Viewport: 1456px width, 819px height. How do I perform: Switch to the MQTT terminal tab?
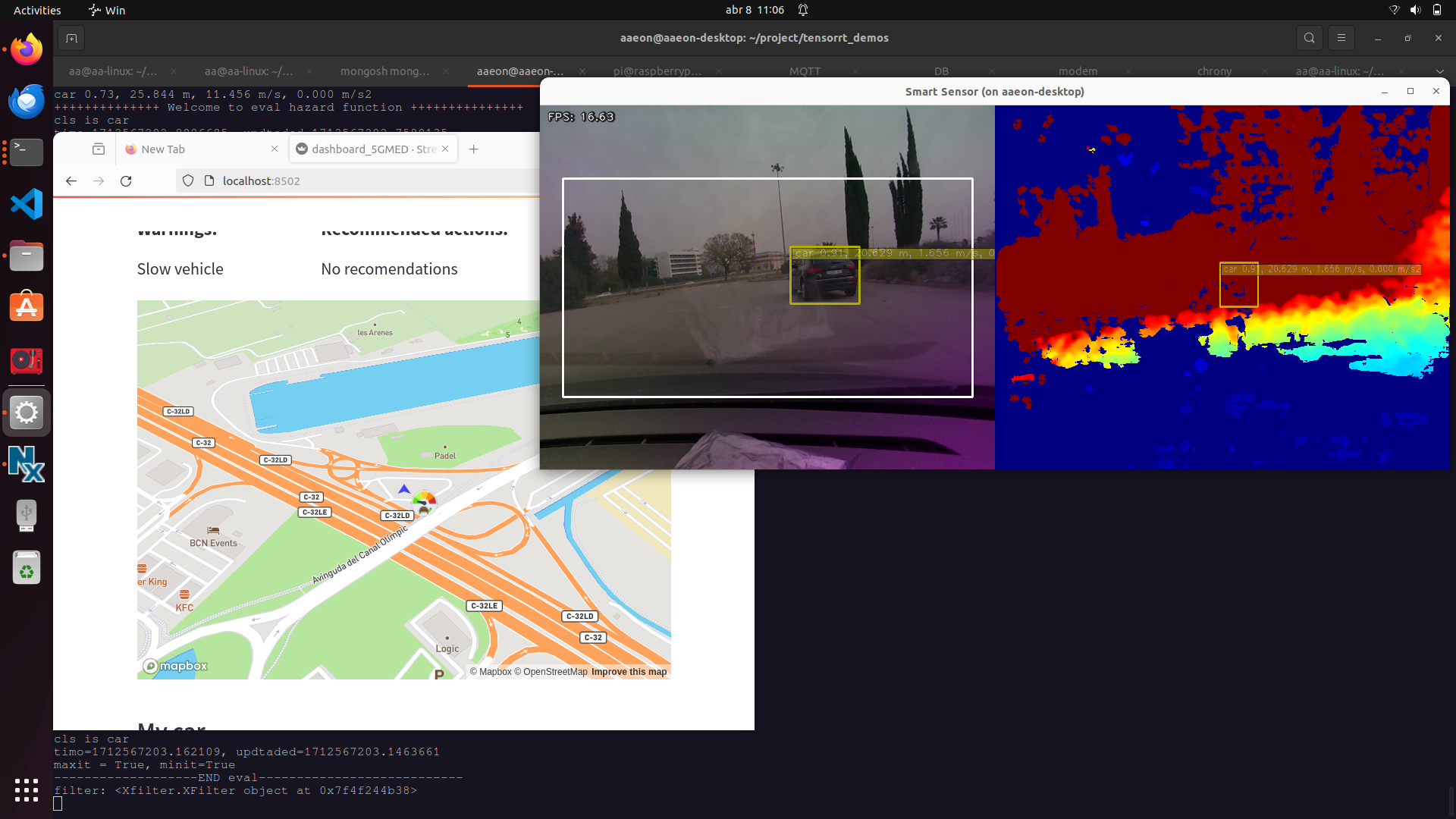tap(805, 71)
